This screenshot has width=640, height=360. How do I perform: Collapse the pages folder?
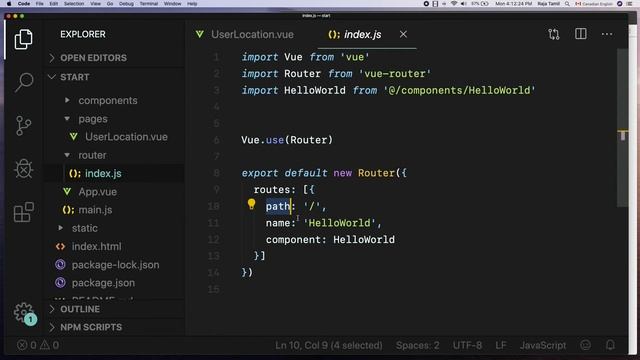(93, 119)
